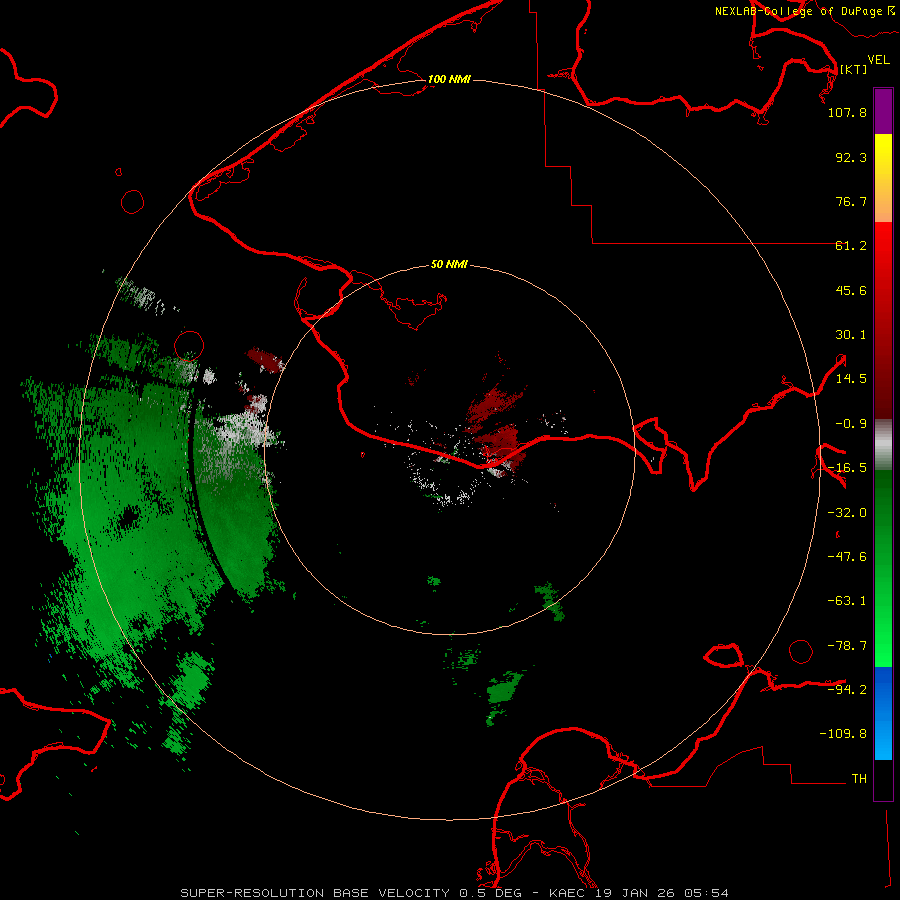This screenshot has height=900, width=900.
Task: Click the VEL label above the color scale
Action: click(x=878, y=60)
